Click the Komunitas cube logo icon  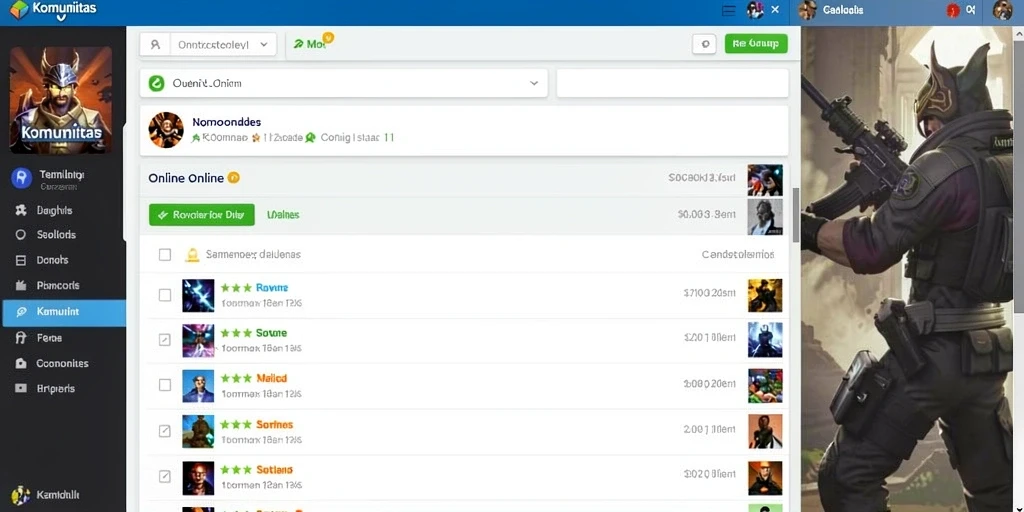click(x=19, y=9)
